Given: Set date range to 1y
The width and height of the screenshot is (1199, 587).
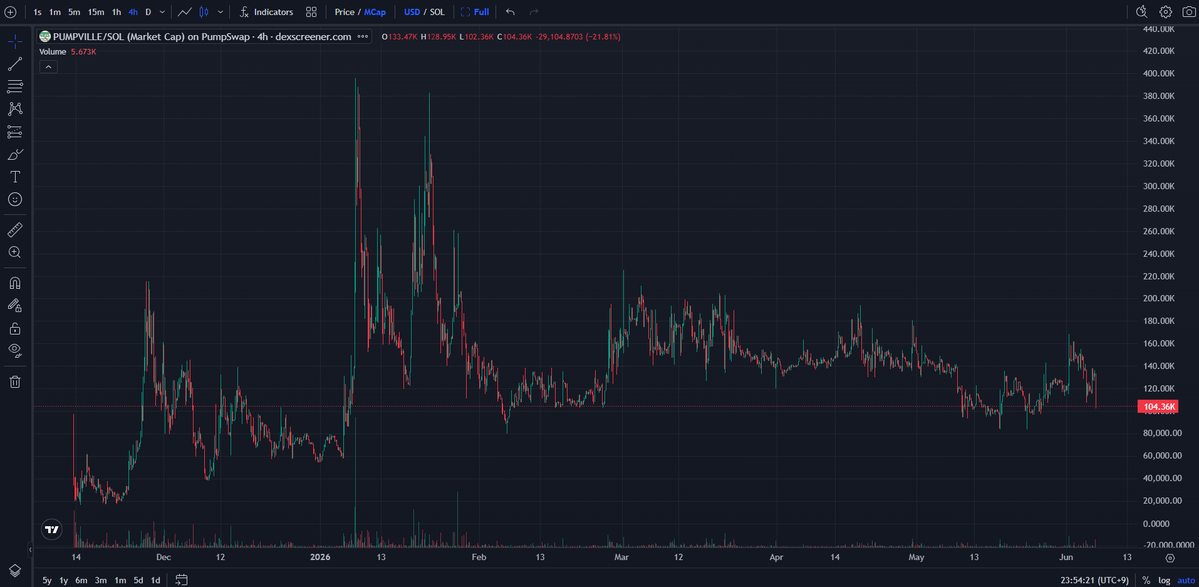Looking at the screenshot, I should (64, 580).
